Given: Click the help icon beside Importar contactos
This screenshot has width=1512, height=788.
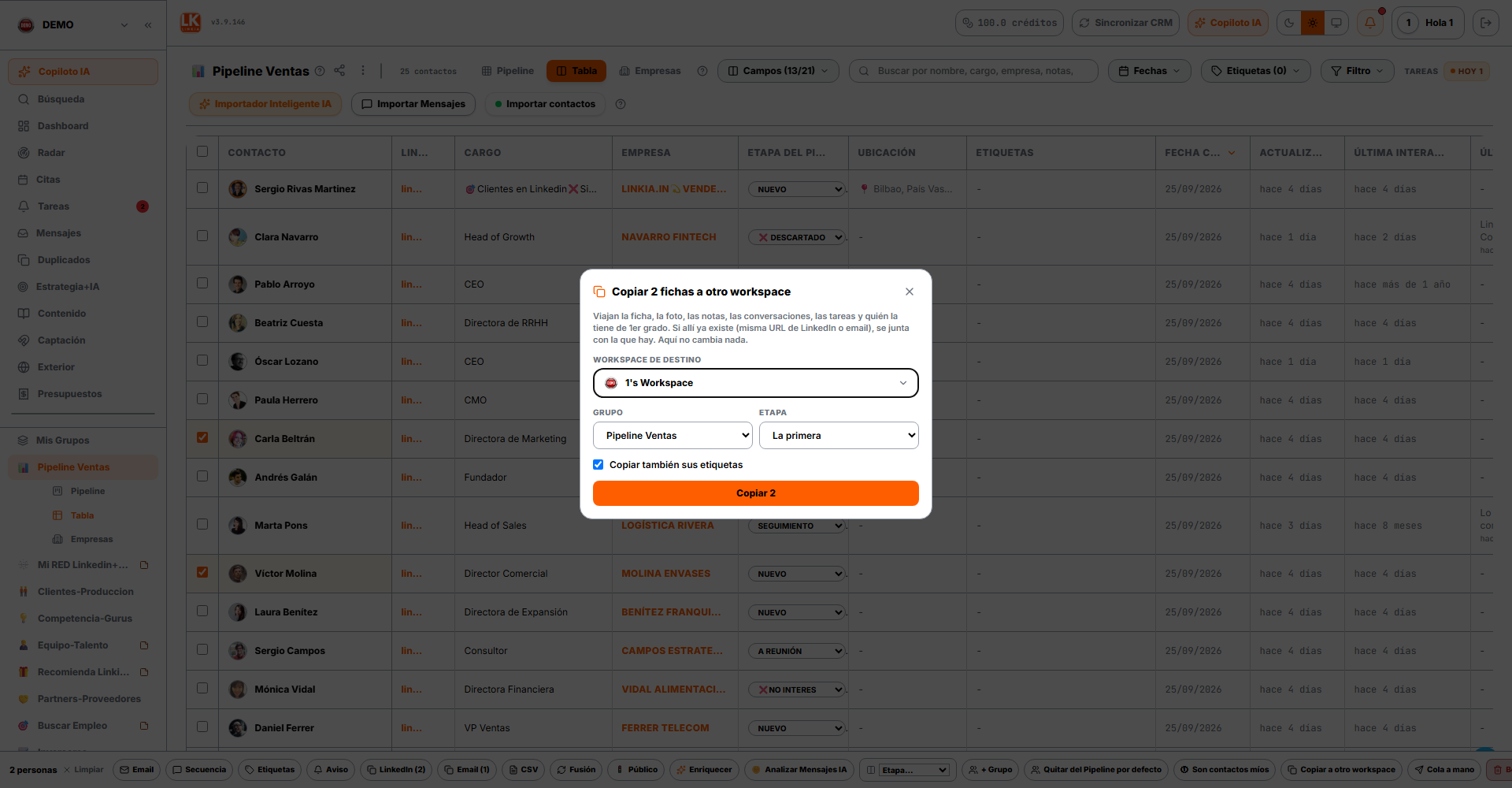Looking at the screenshot, I should tap(621, 104).
